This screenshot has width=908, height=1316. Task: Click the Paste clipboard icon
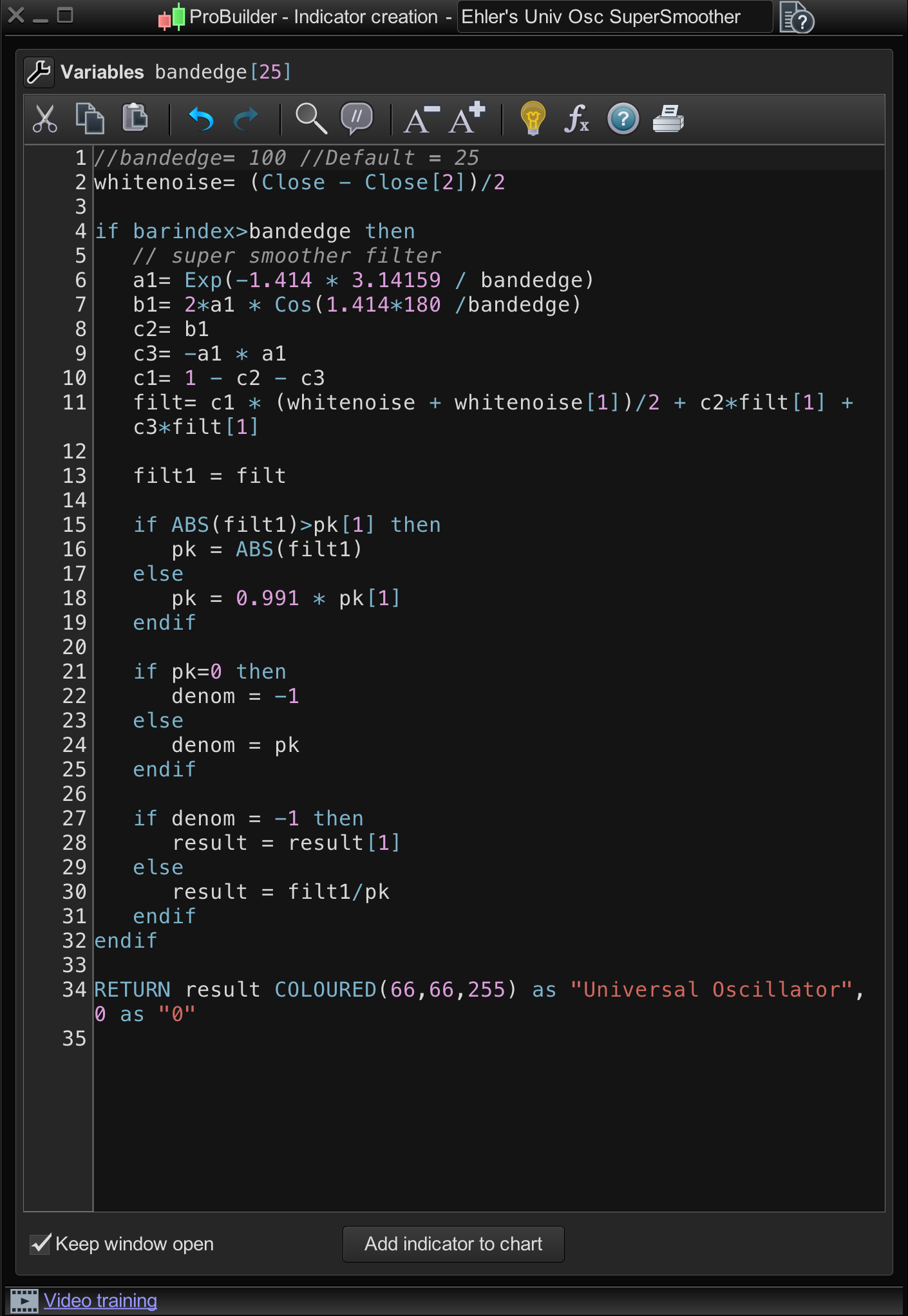click(135, 118)
